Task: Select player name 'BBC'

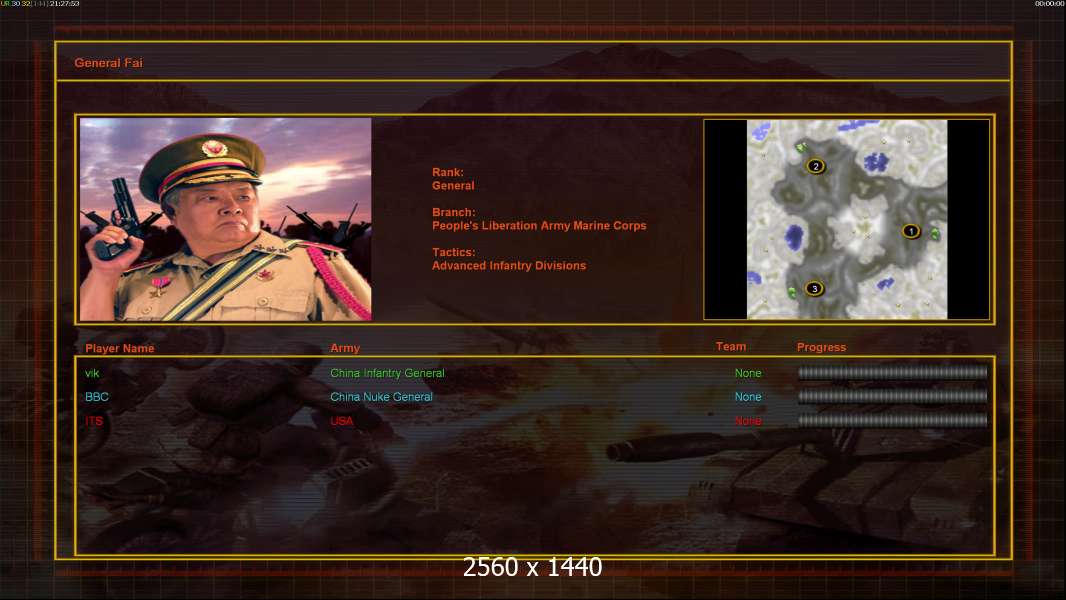Action: pos(97,397)
